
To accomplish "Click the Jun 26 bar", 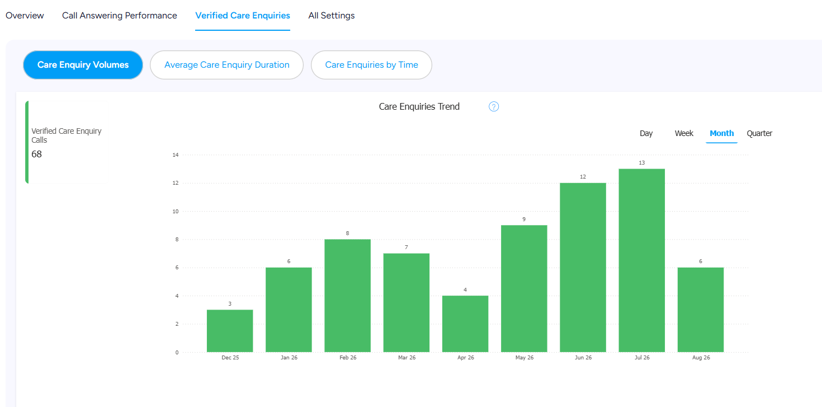I will [583, 267].
